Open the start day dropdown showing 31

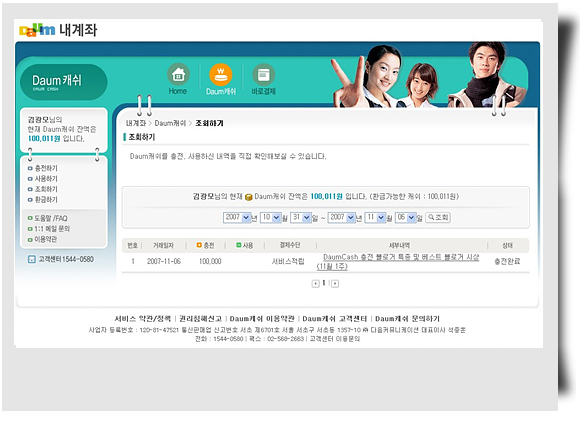tap(301, 217)
